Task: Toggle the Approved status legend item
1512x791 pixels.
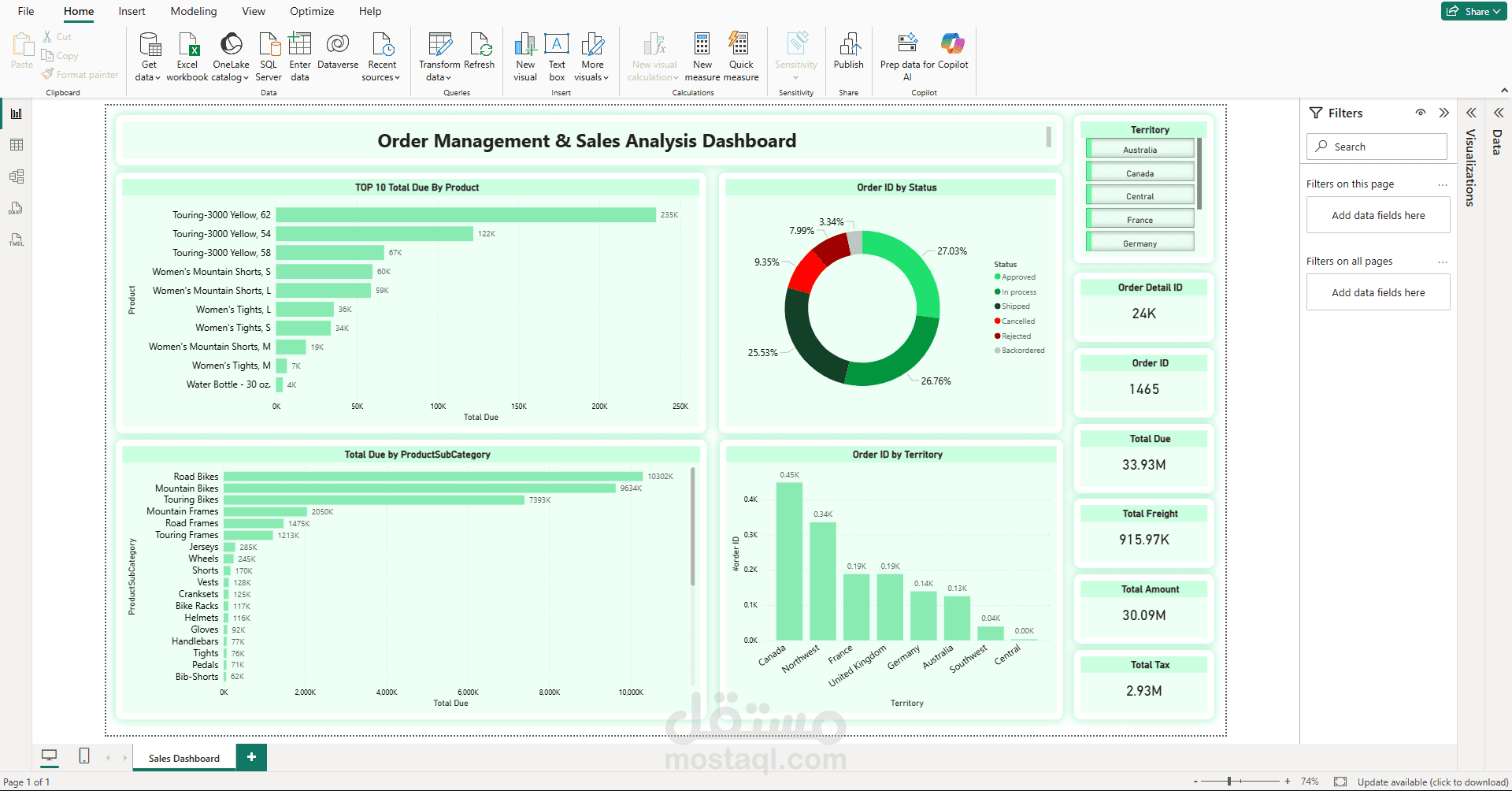Action: click(1015, 277)
